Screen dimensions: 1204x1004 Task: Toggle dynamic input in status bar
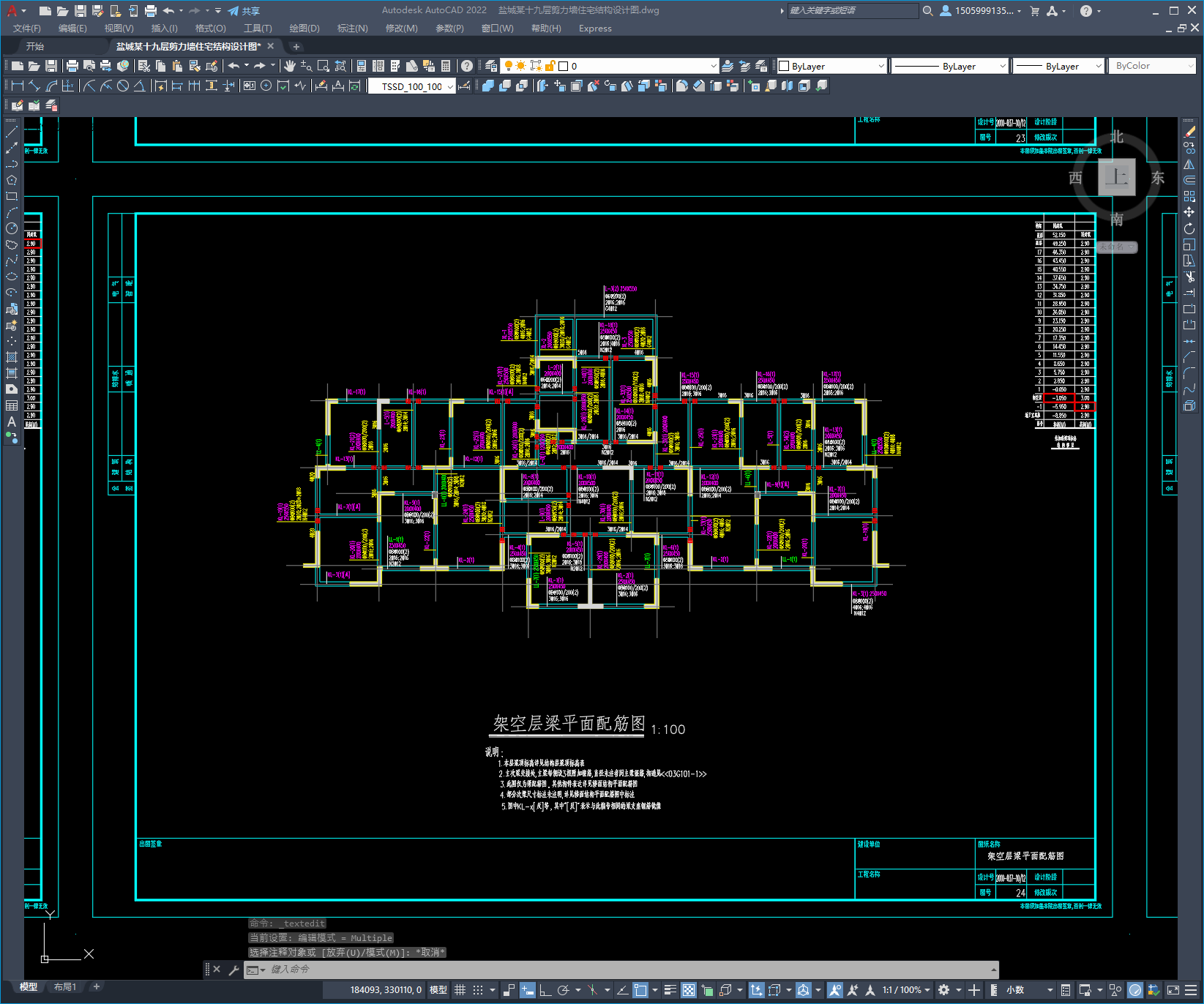(x=528, y=990)
